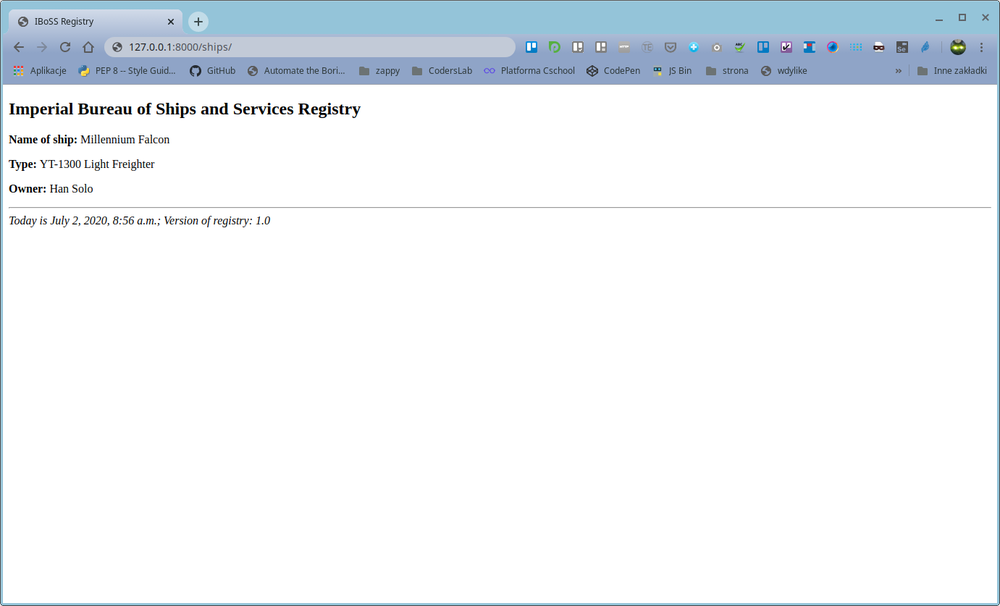Show hidden bookmarks with double chevron

898,71
